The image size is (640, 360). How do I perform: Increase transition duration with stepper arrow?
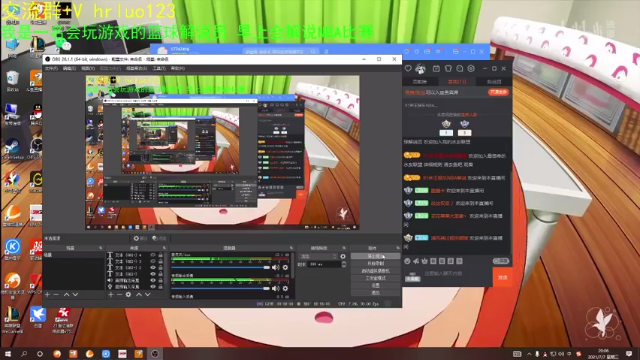coord(344,263)
